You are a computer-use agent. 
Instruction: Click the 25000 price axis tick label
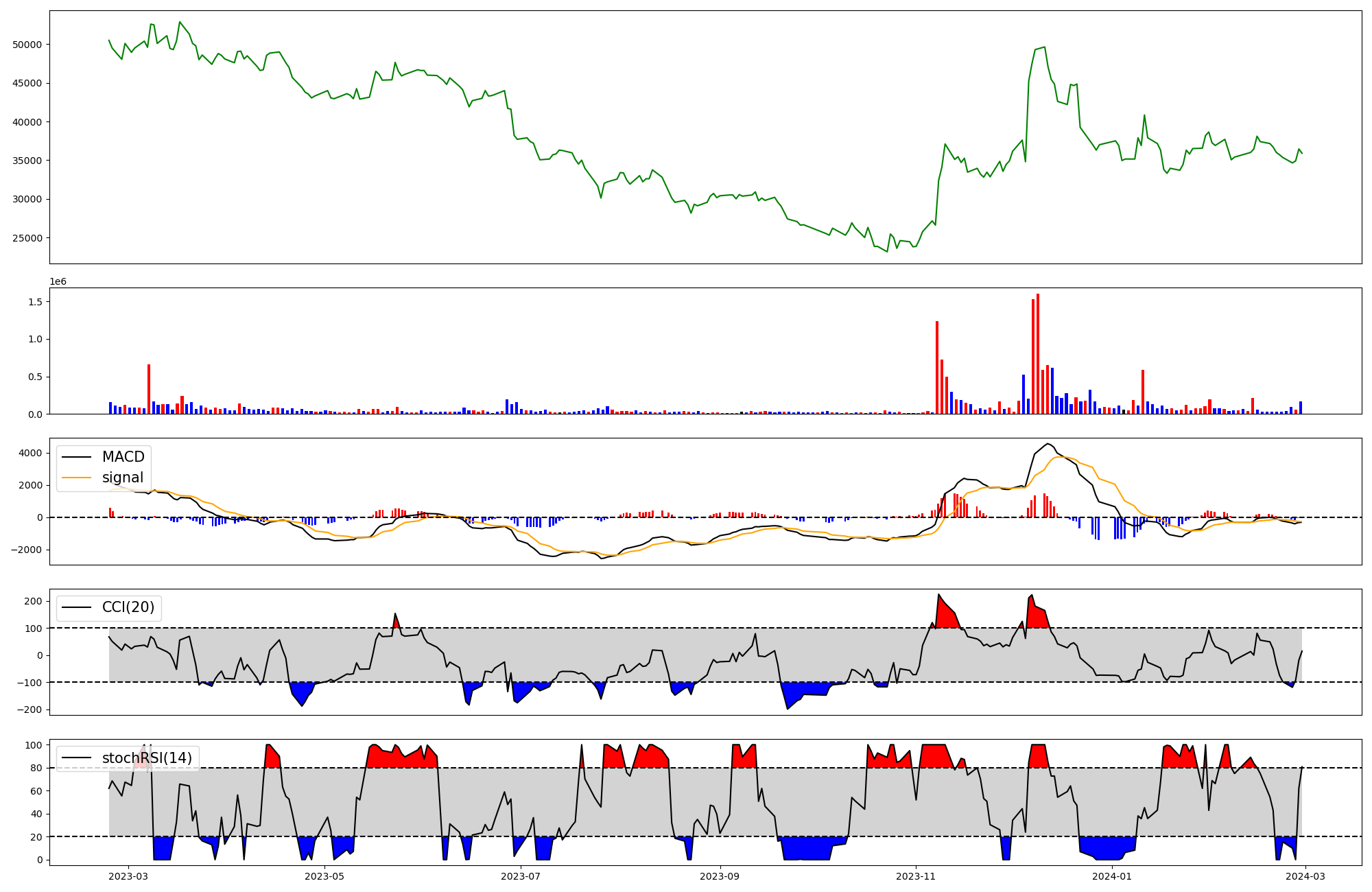27,238
